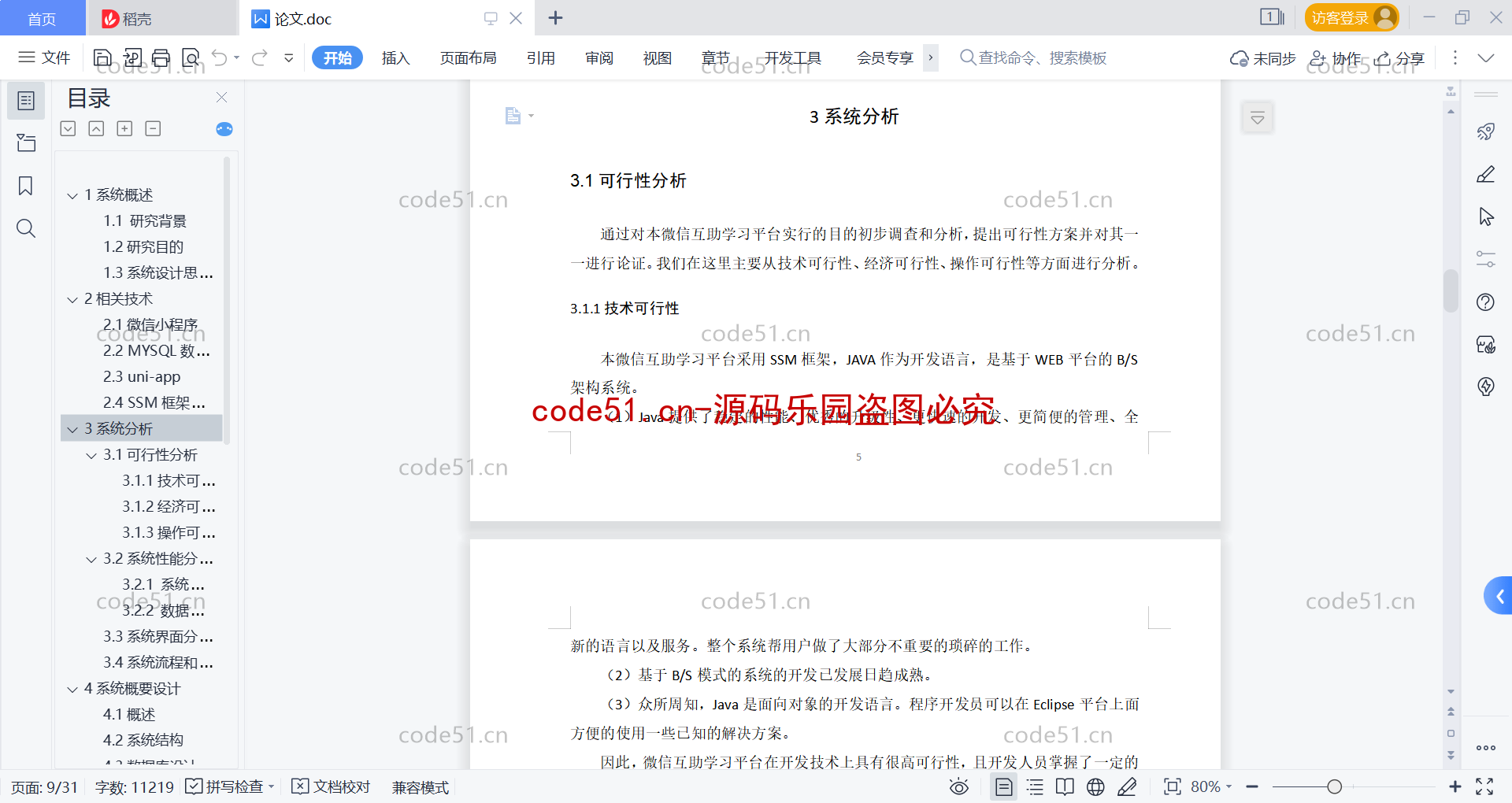
Task: Switch to page layout view icon
Action: coord(1004,786)
